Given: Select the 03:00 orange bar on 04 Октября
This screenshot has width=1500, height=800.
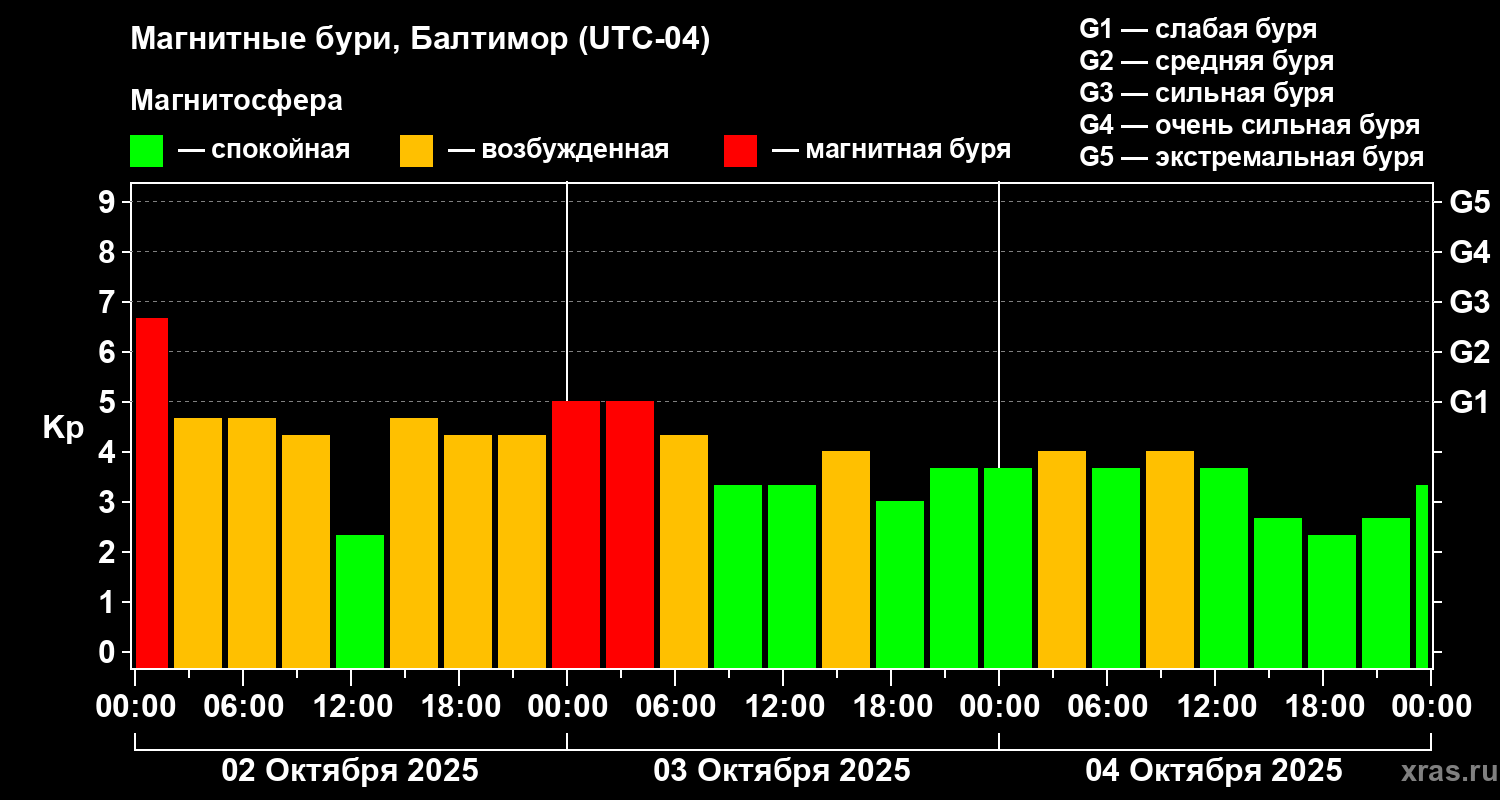Looking at the screenshot, I should point(1062,560).
